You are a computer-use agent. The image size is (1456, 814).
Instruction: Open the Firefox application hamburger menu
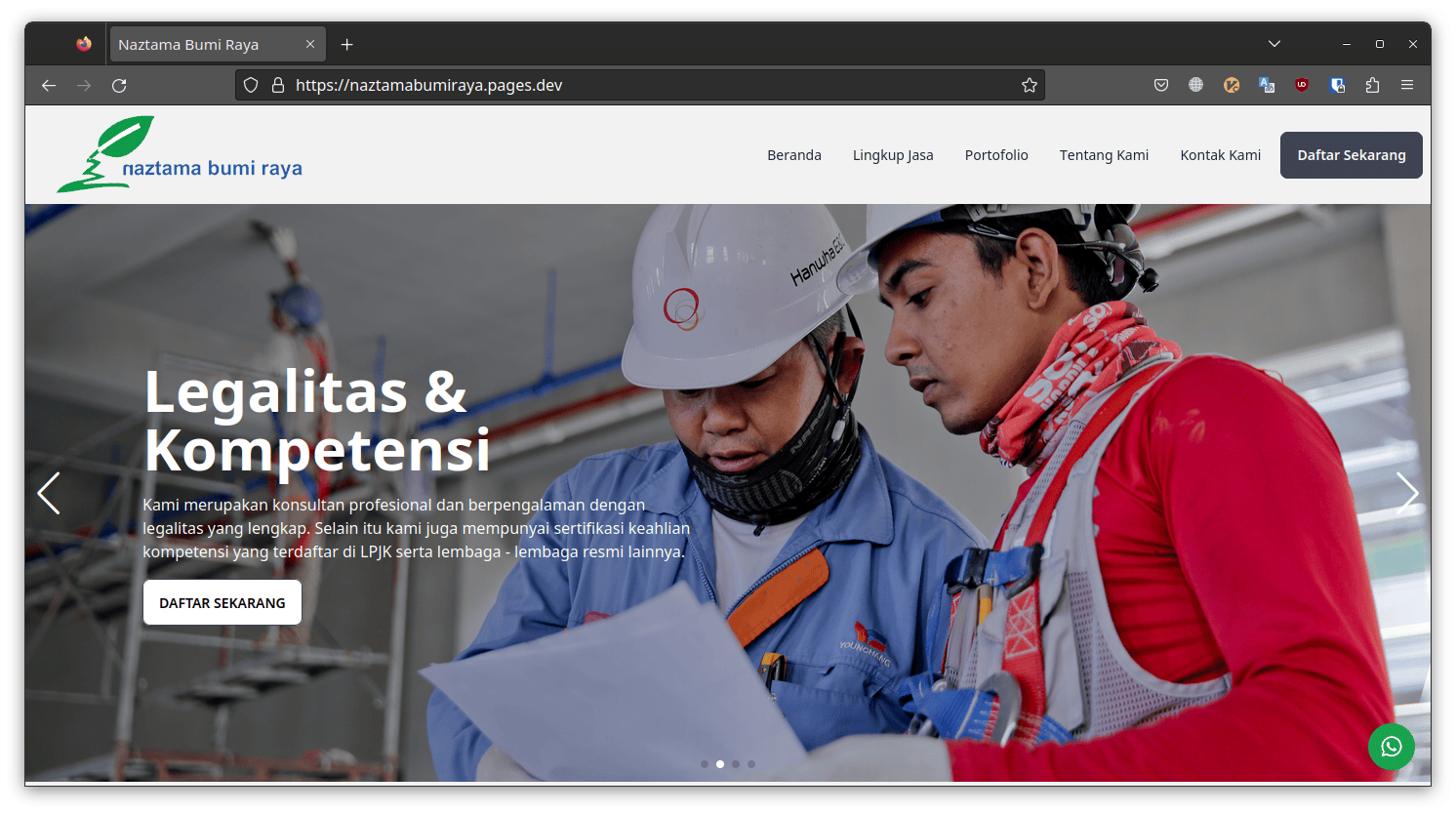(x=1407, y=85)
